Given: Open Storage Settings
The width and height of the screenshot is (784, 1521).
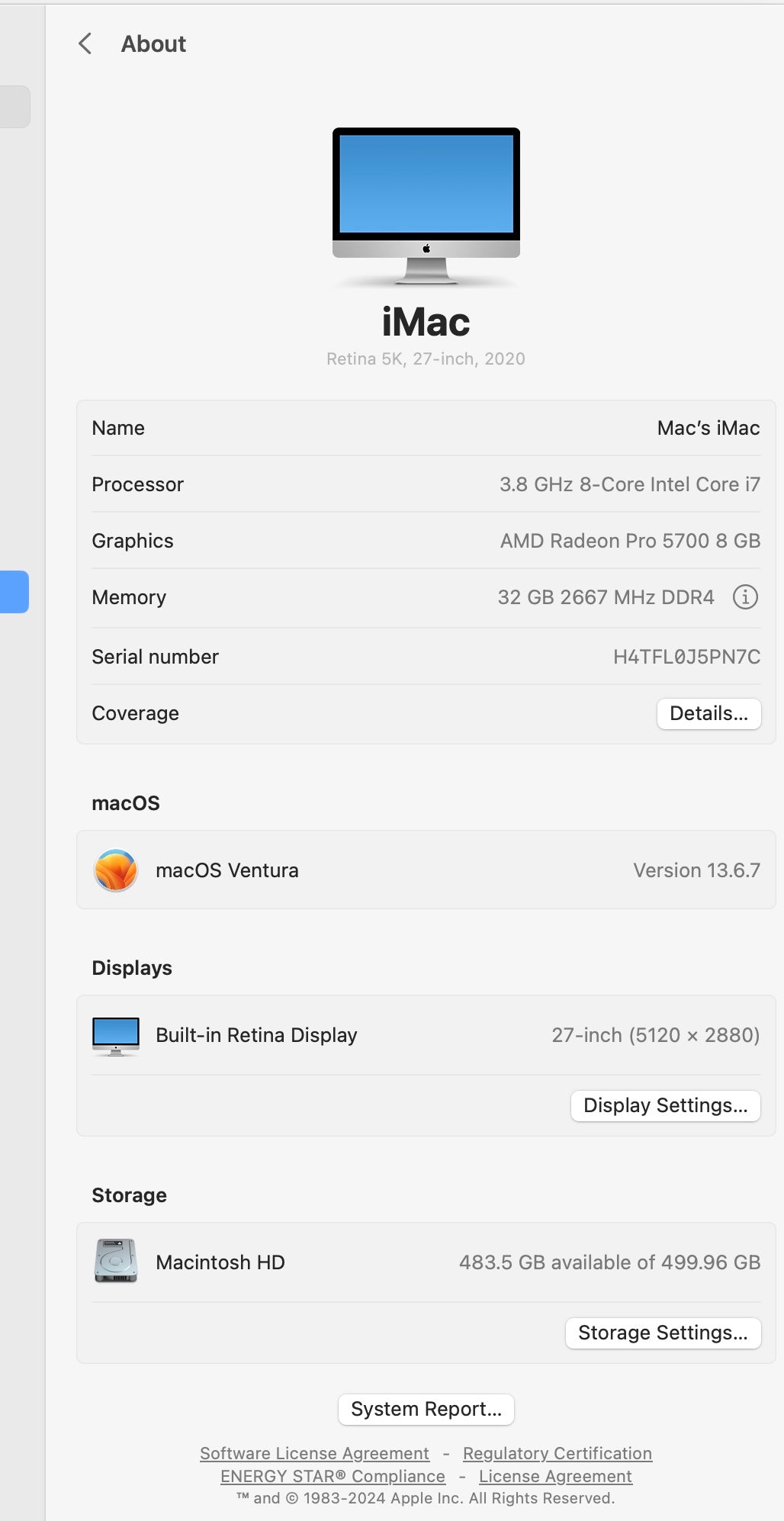Looking at the screenshot, I should click(x=662, y=1333).
